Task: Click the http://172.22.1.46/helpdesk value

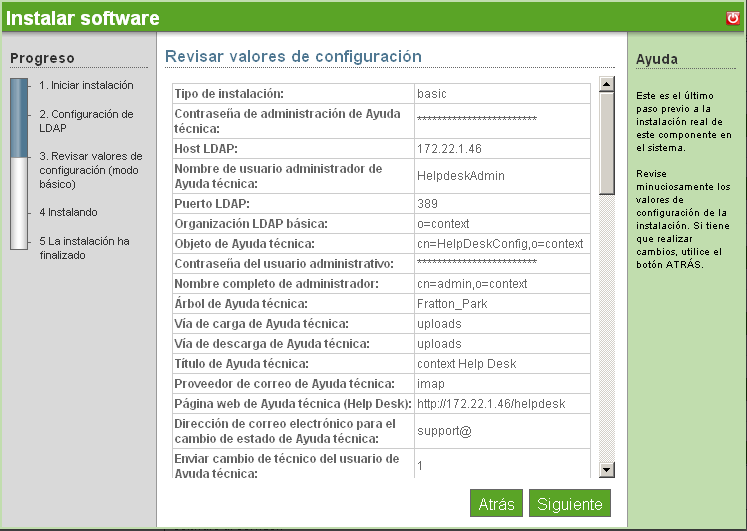Action: click(491, 404)
